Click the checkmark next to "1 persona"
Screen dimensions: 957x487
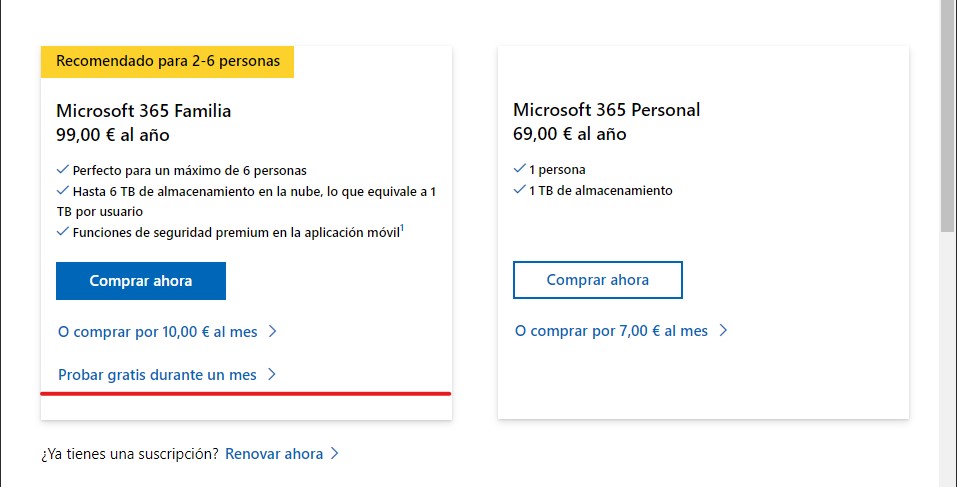pyautogui.click(x=519, y=169)
